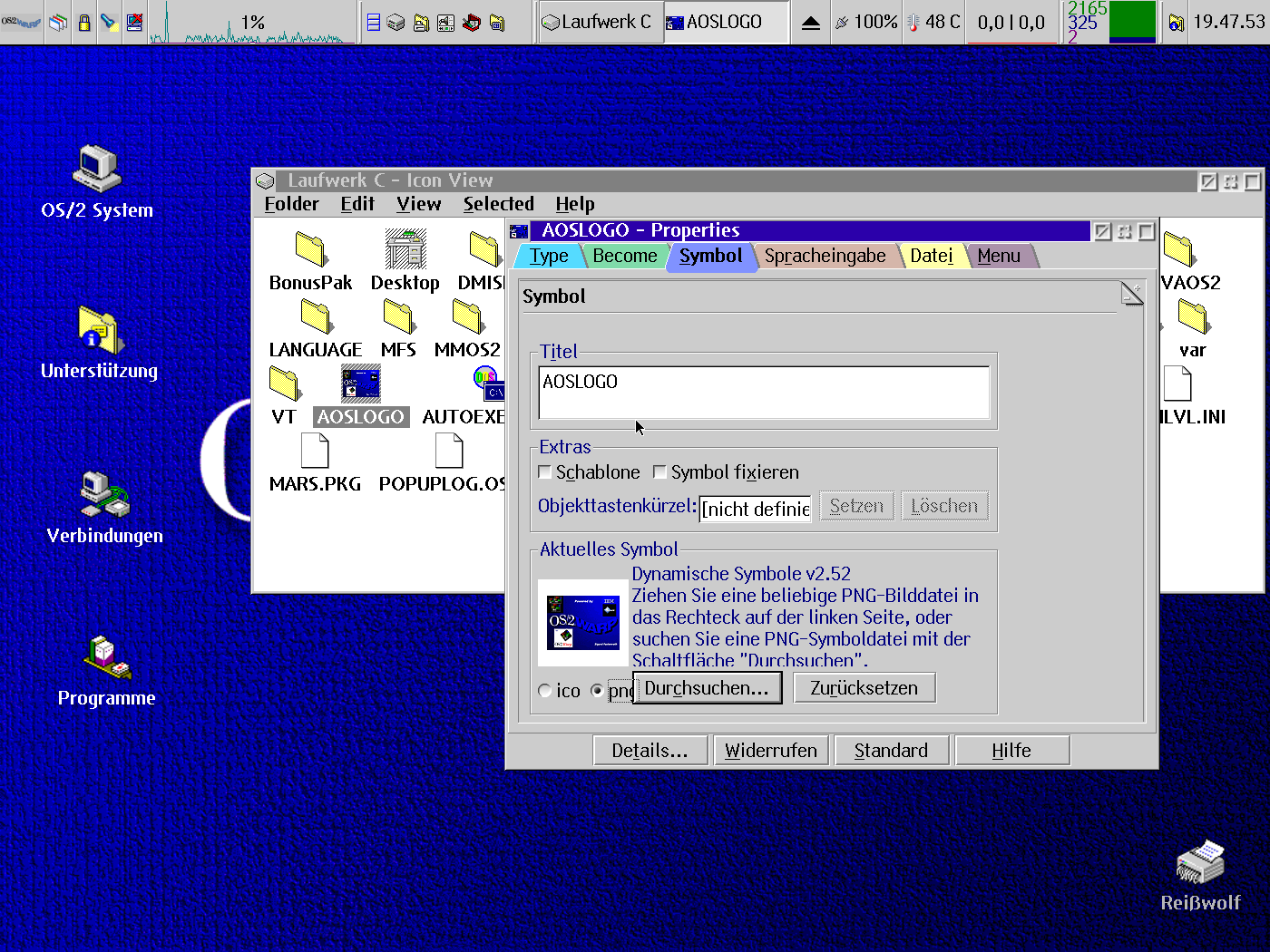Image resolution: width=1270 pixels, height=952 pixels.
Task: Select the AOSLOGO image file icon
Action: click(x=361, y=384)
